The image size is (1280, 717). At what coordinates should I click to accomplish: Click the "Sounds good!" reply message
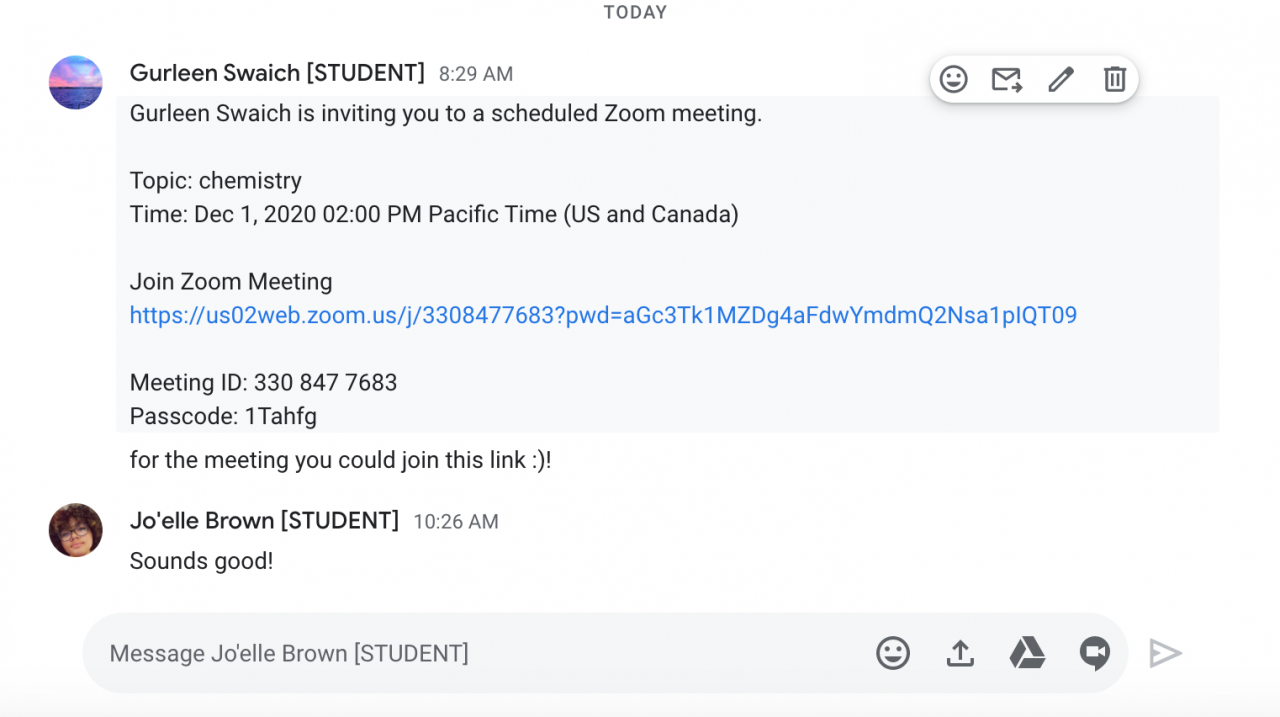(x=201, y=561)
